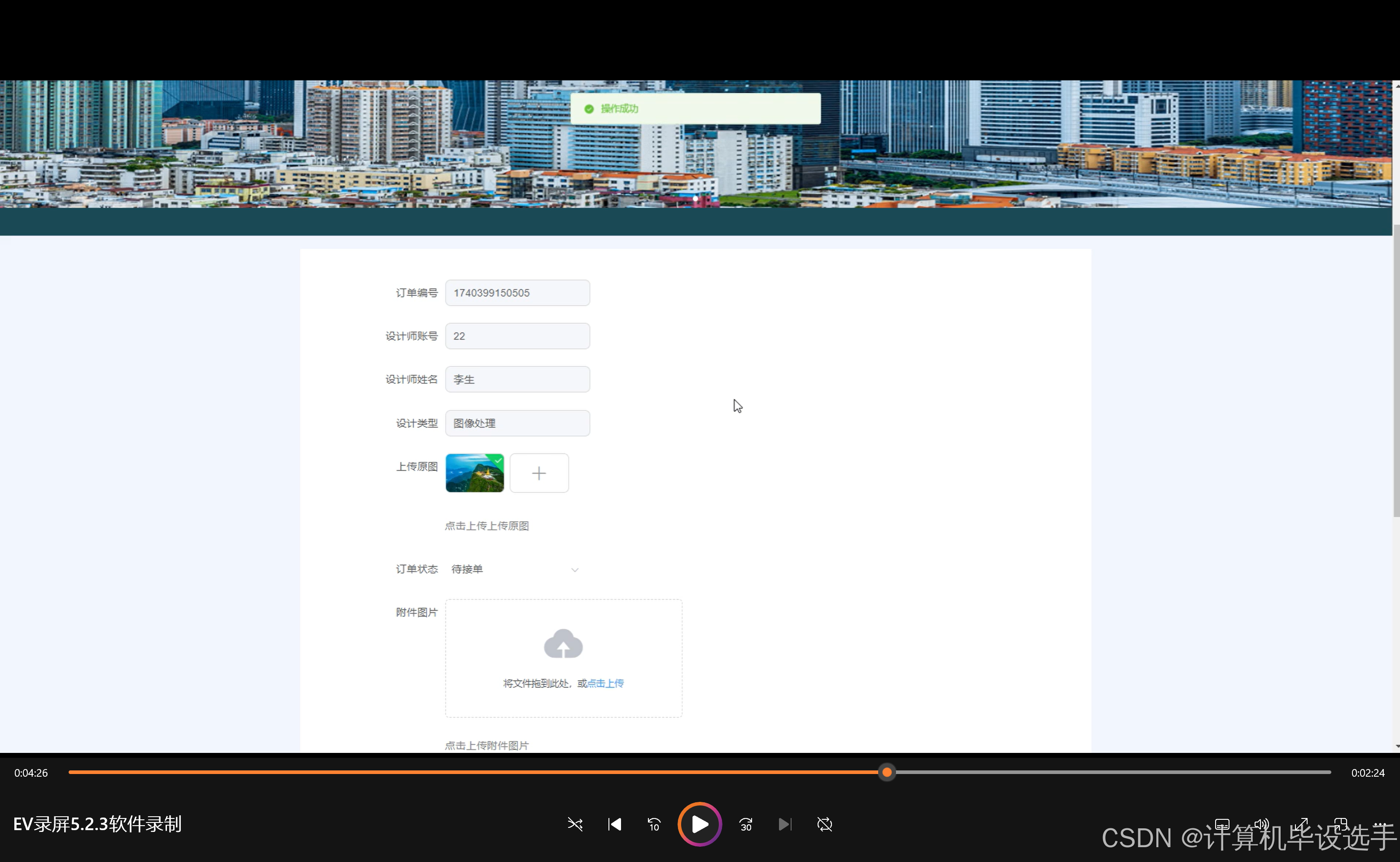
Task: Open the subtitles and captions control
Action: [1222, 824]
